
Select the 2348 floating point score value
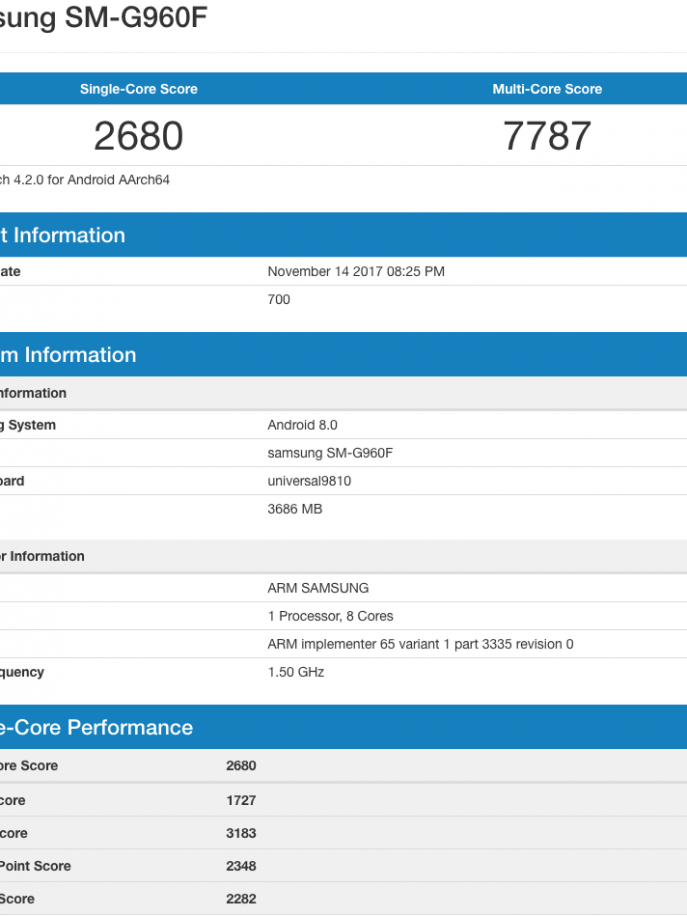[241, 866]
